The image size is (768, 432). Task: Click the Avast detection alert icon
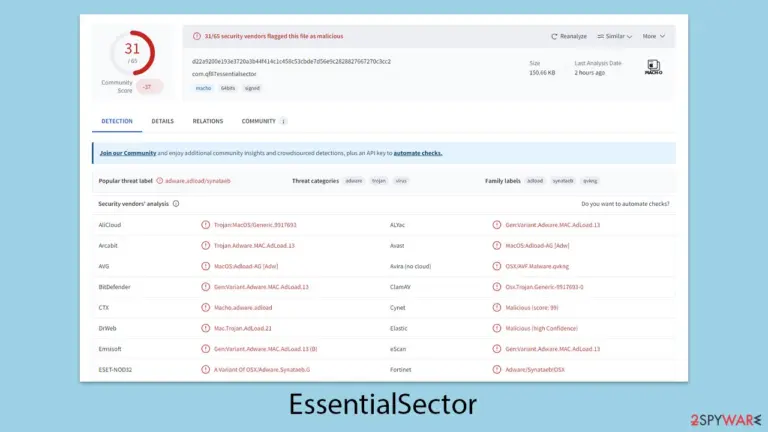497,245
